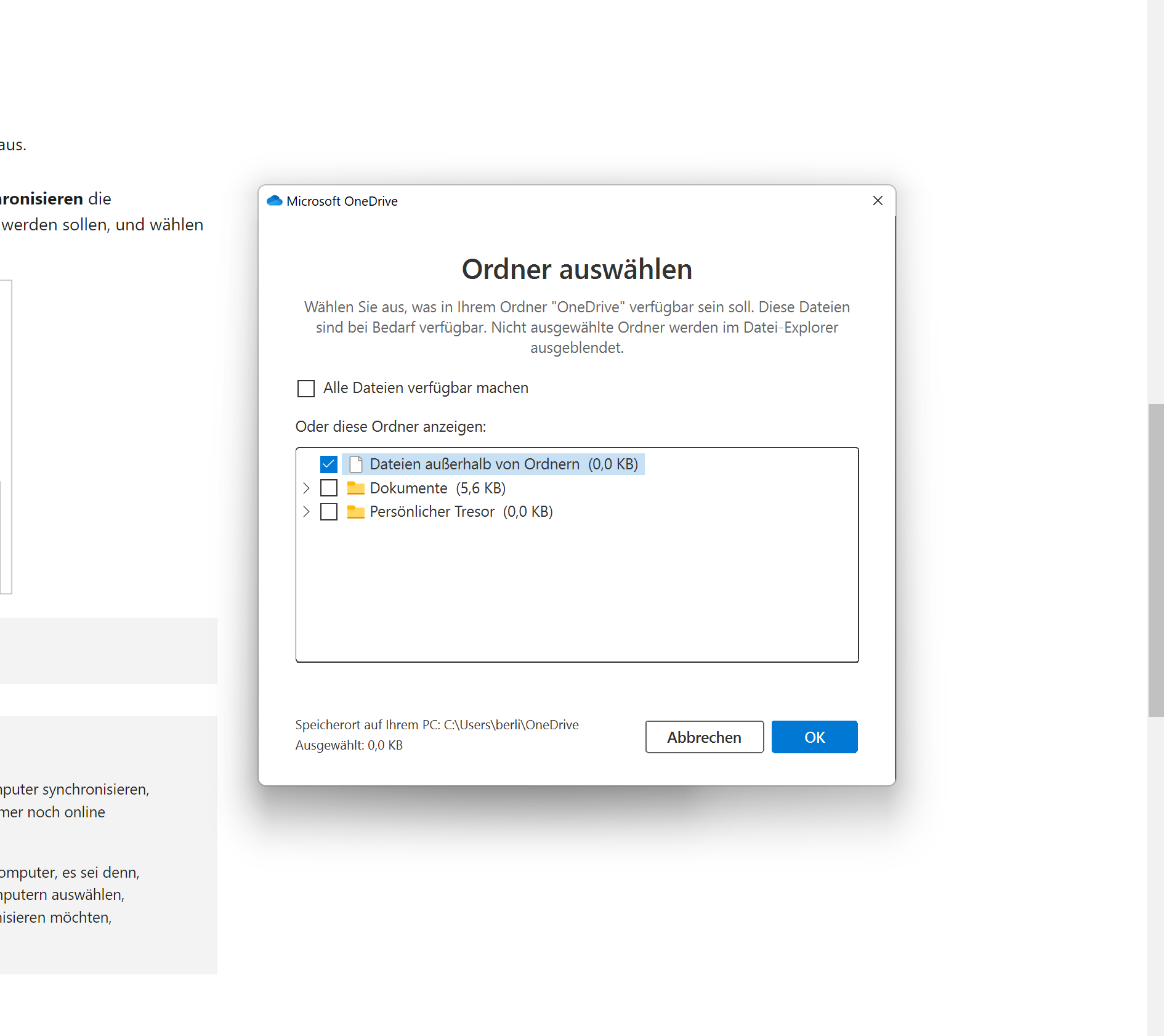Uncheck "Dateien außerhalb von Ordnern"
The height and width of the screenshot is (1036, 1164).
coord(328,464)
